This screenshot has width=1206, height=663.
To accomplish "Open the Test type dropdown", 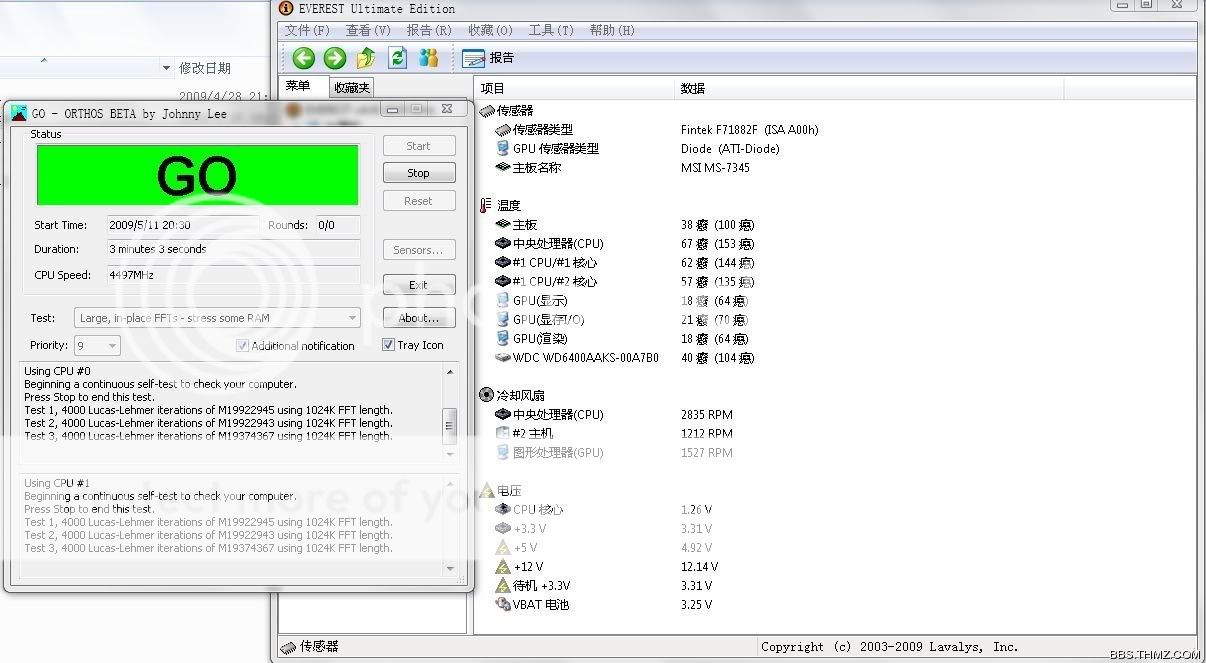I will tap(352, 318).
